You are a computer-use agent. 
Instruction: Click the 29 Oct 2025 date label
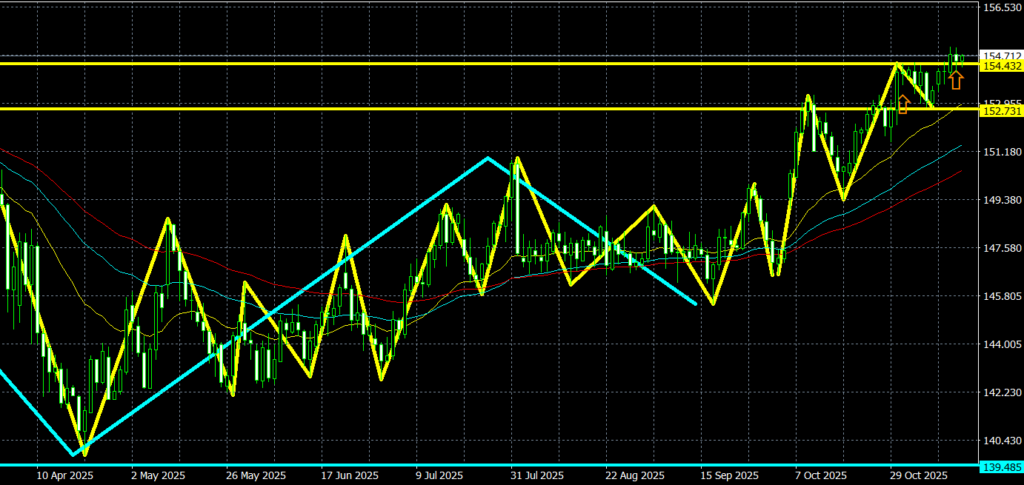tap(918, 475)
